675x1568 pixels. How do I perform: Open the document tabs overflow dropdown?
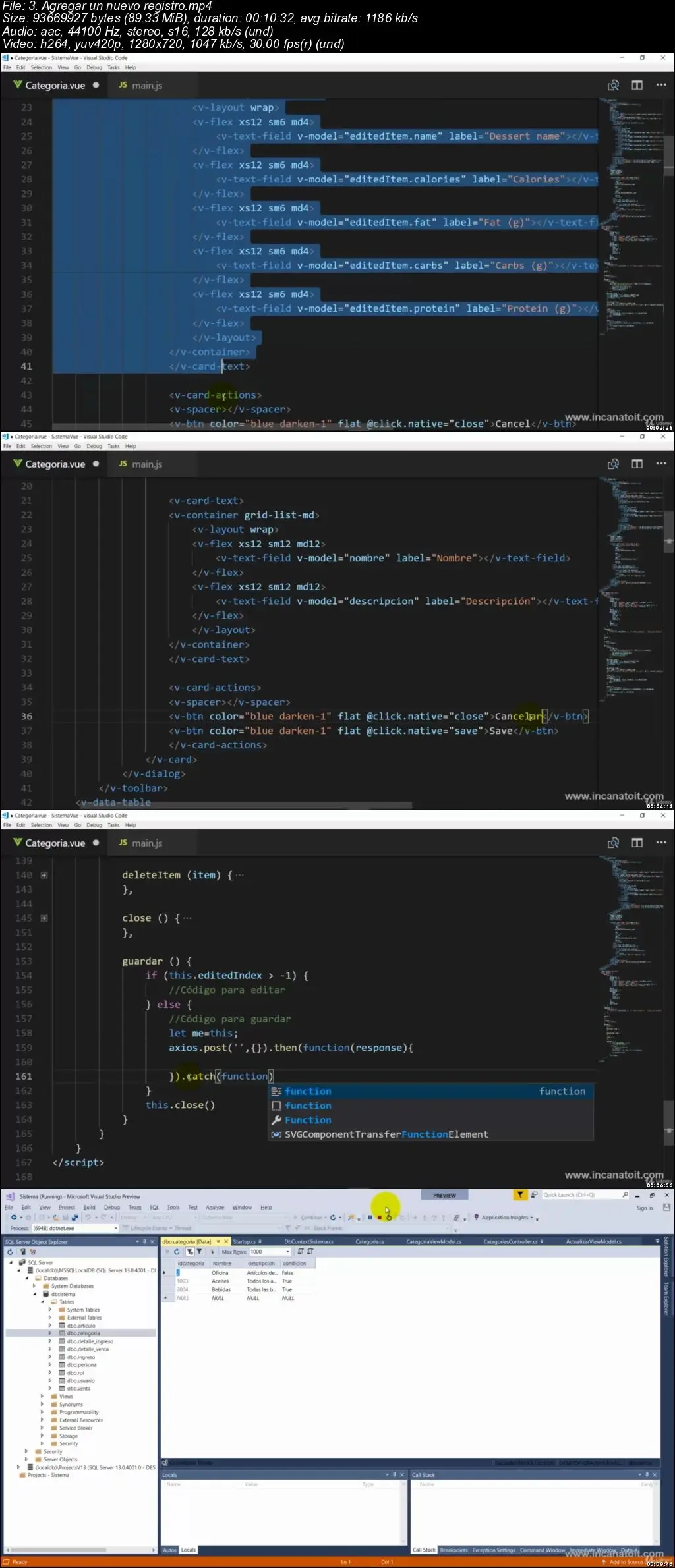(x=657, y=1242)
